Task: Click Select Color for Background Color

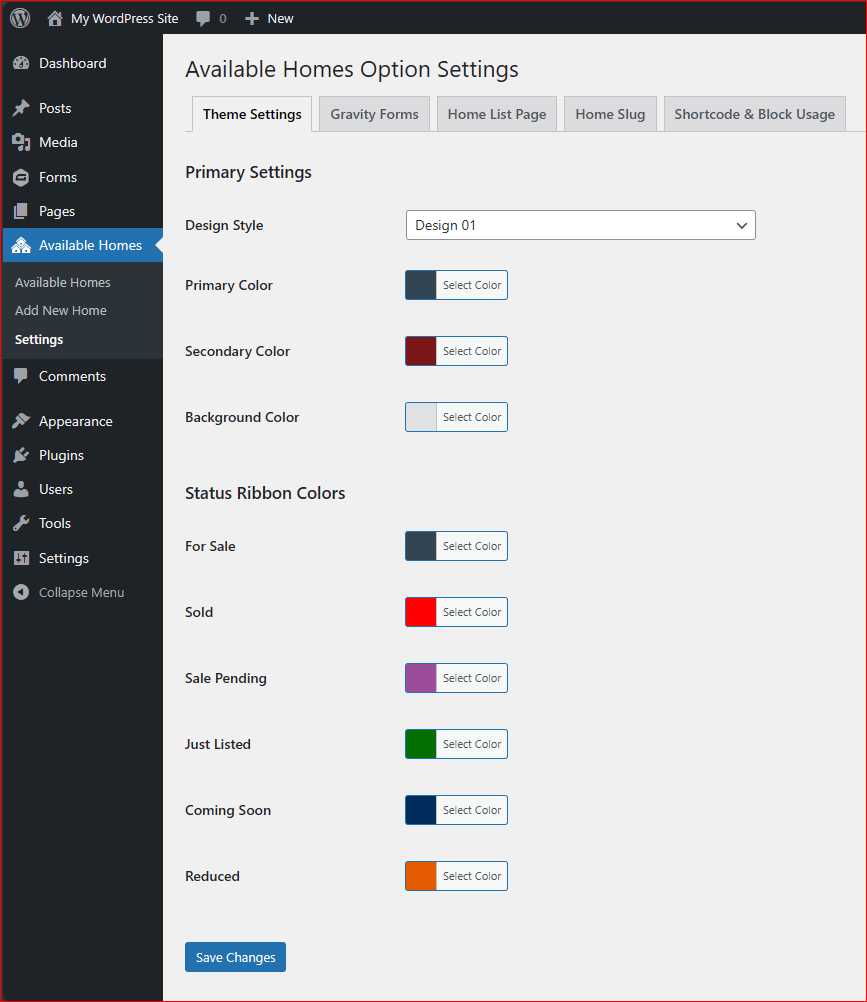Action: (472, 417)
